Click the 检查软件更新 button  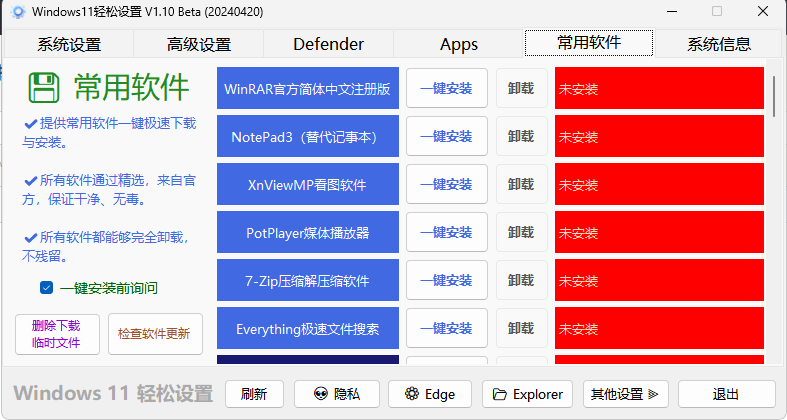click(x=153, y=334)
